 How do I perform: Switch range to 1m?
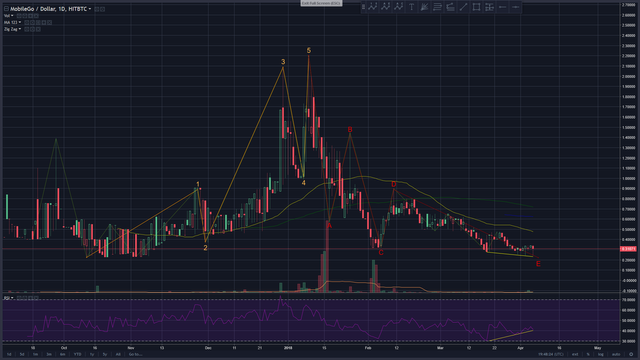pos(36,354)
